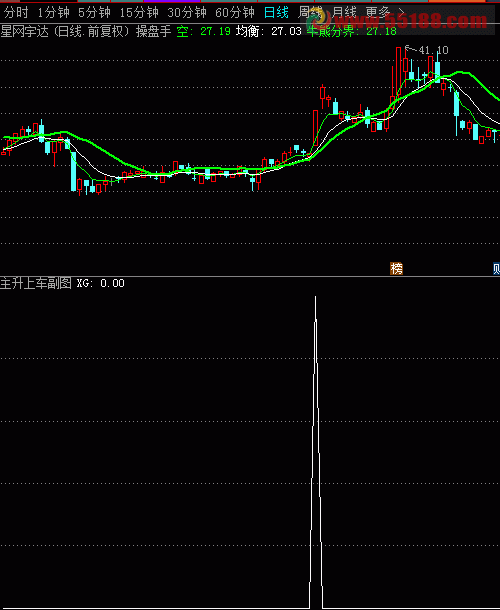The width and height of the screenshot is (500, 610).
Task: Switch to the 月线 monthly tab
Action: [344, 13]
